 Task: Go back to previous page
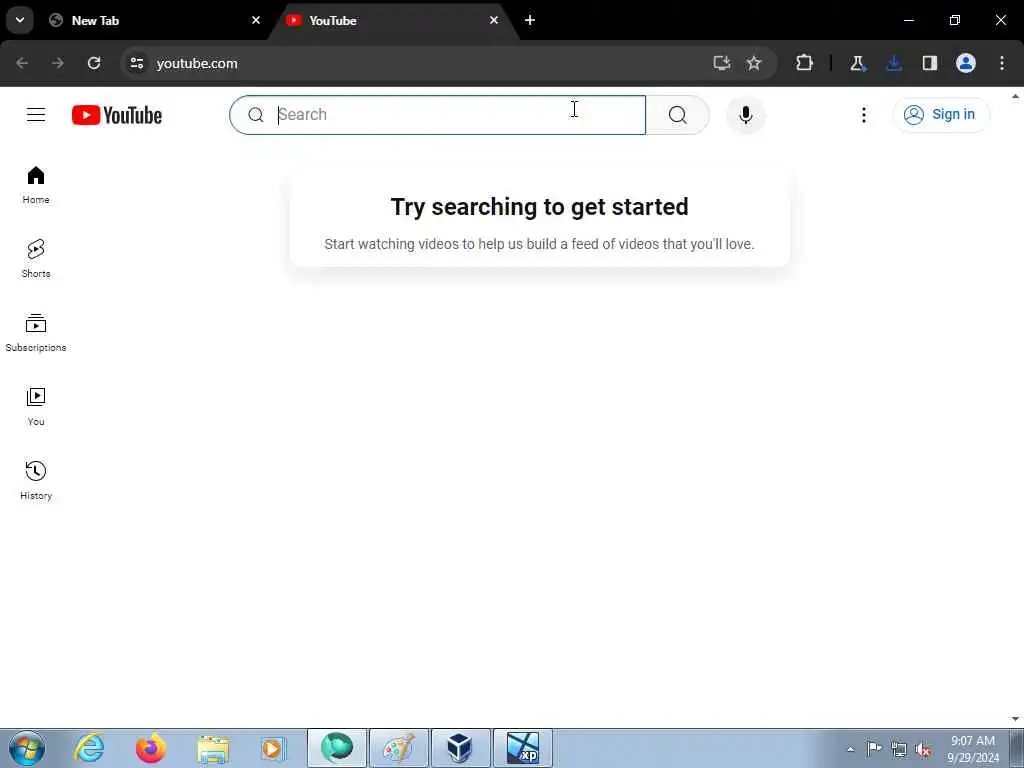(x=22, y=63)
